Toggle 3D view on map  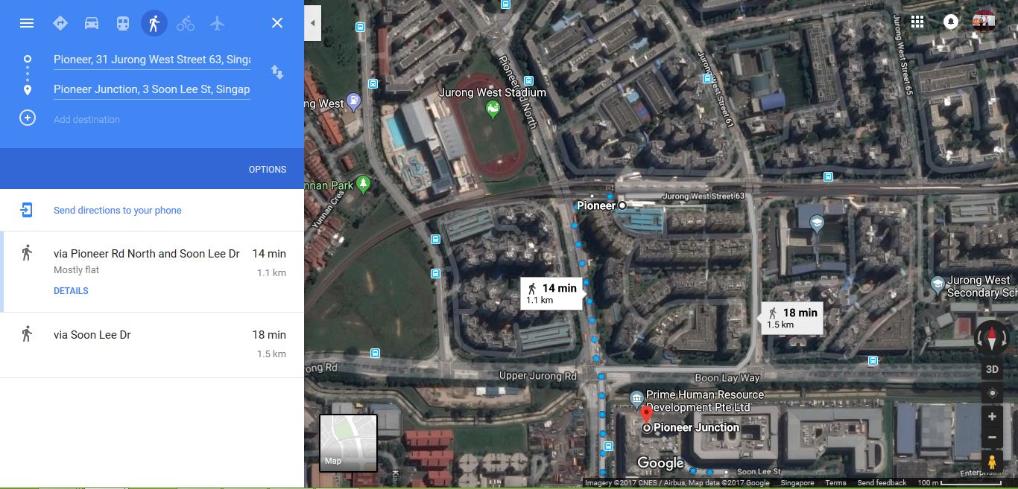[x=992, y=370]
